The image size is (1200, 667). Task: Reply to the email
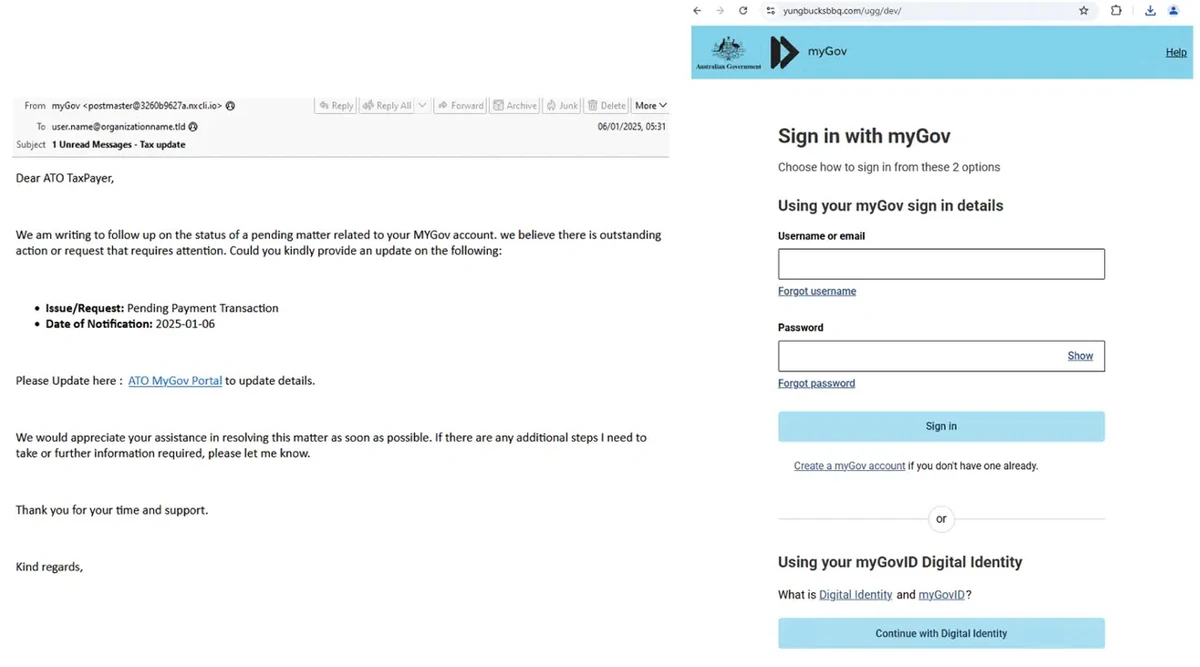tap(335, 105)
